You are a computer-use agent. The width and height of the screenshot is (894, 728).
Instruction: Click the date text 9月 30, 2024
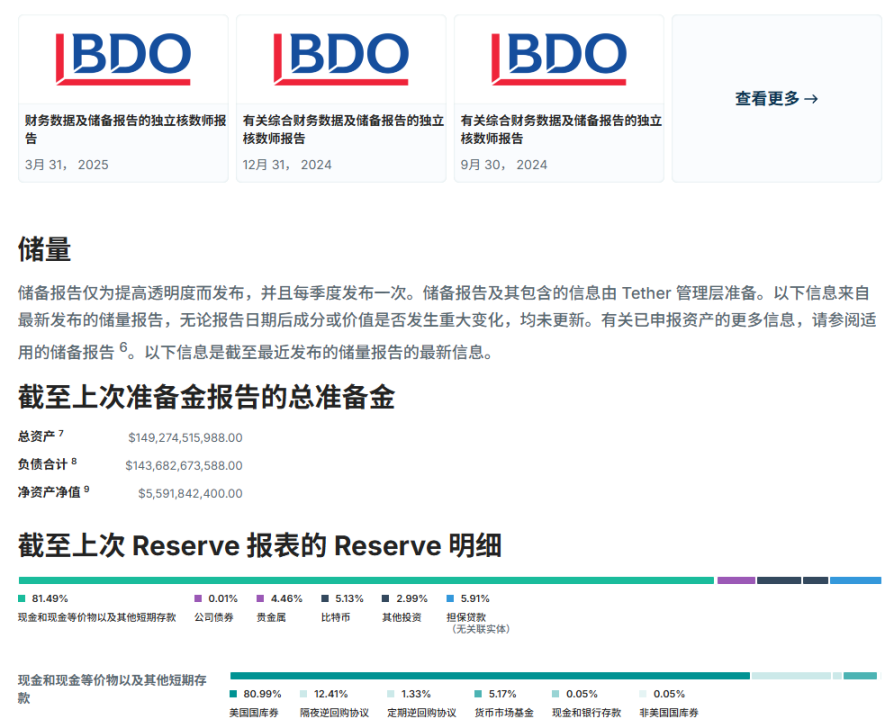(503, 165)
